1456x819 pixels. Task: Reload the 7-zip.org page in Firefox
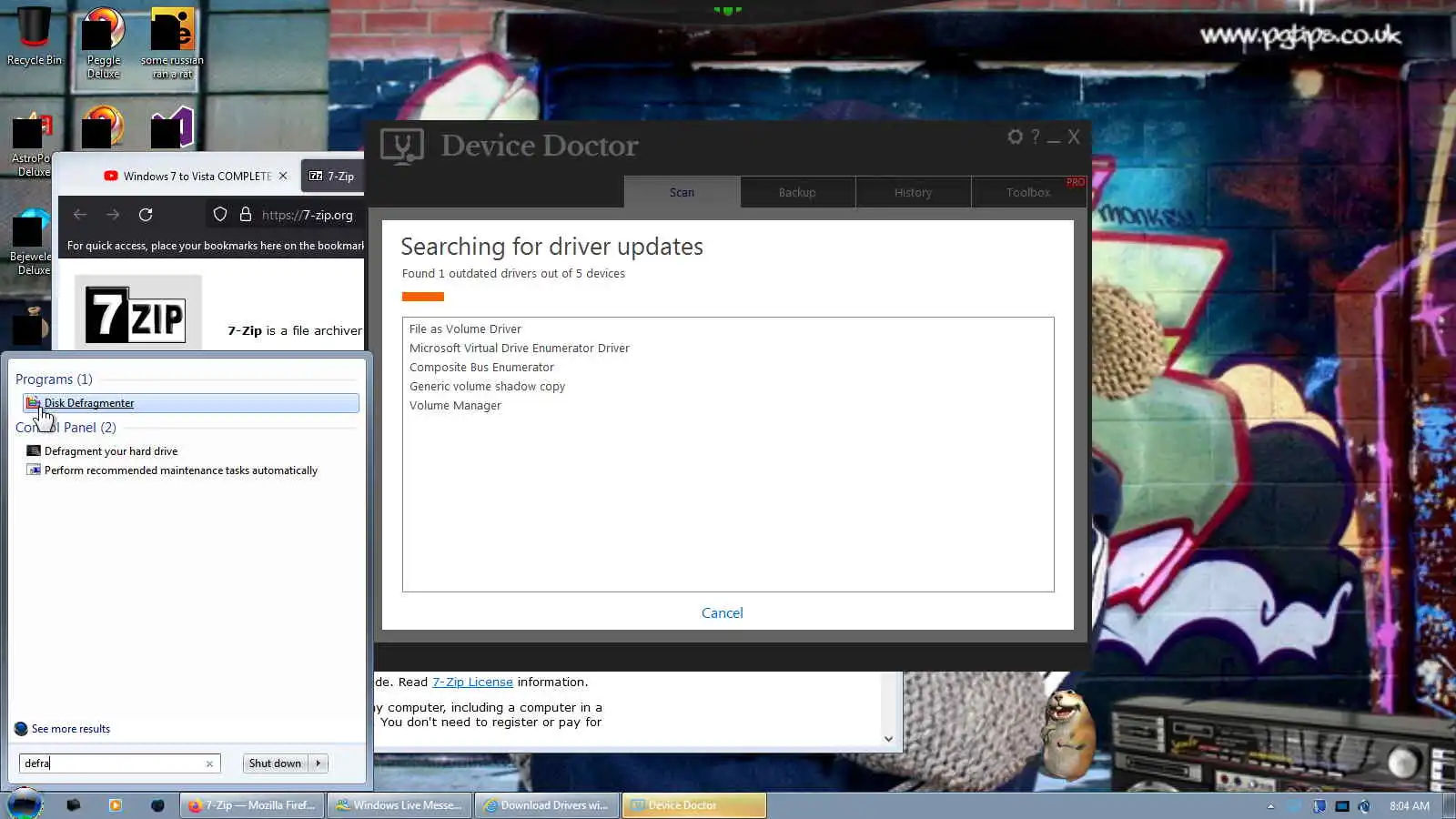[x=146, y=215]
